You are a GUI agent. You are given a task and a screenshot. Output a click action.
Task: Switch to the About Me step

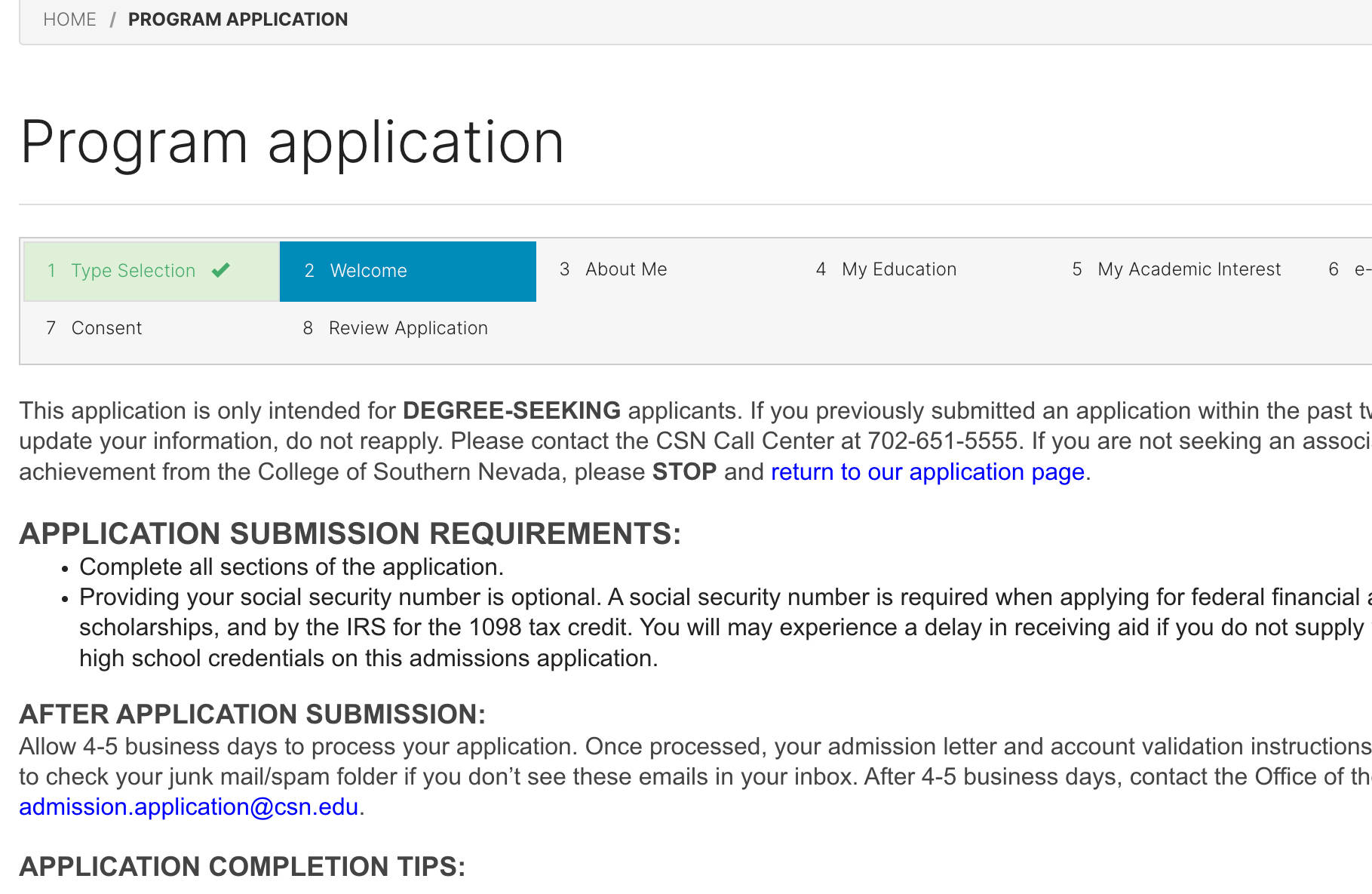pos(625,269)
